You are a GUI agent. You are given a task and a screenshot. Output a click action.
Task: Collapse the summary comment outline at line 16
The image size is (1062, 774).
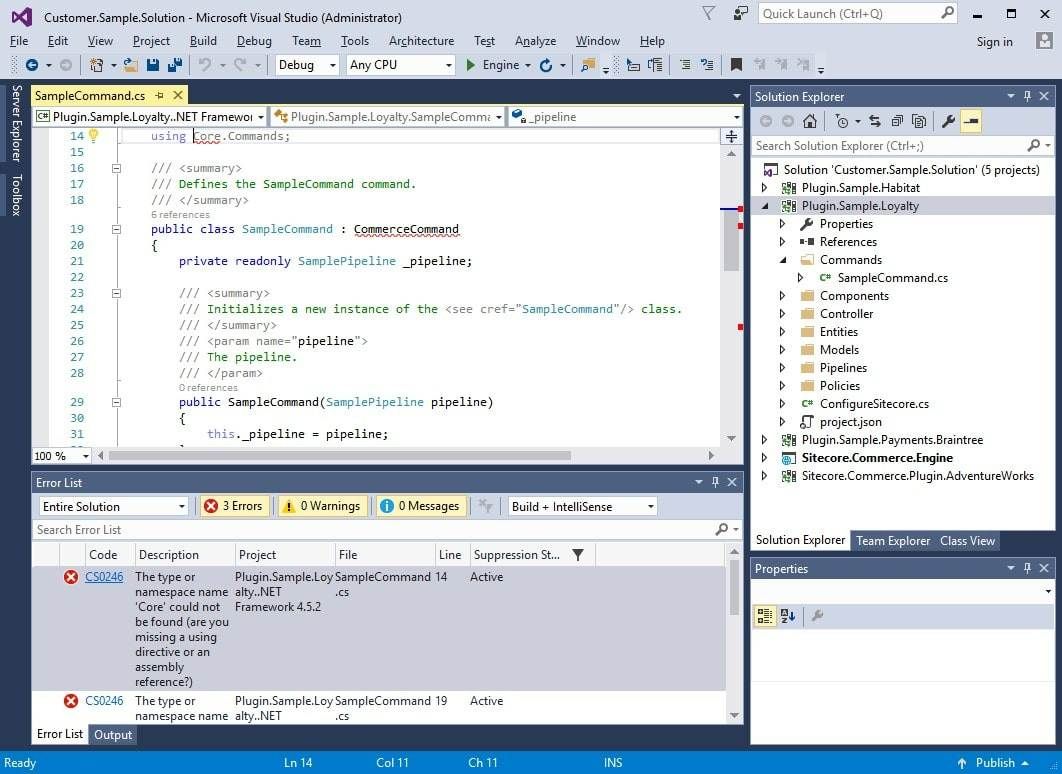pyautogui.click(x=116, y=168)
